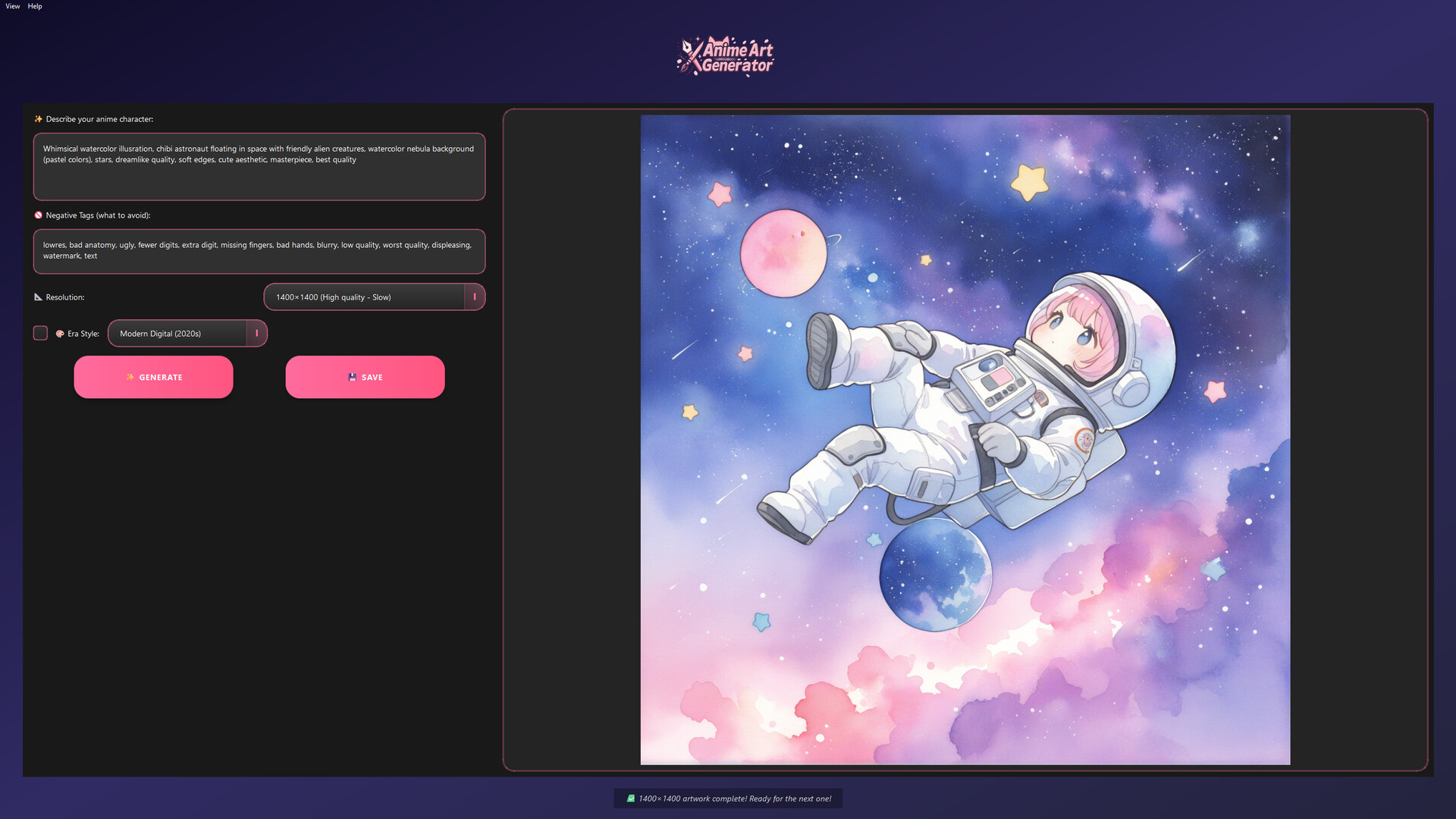Toggle the checkbox left of the palette icon
1456x819 pixels.
40,333
